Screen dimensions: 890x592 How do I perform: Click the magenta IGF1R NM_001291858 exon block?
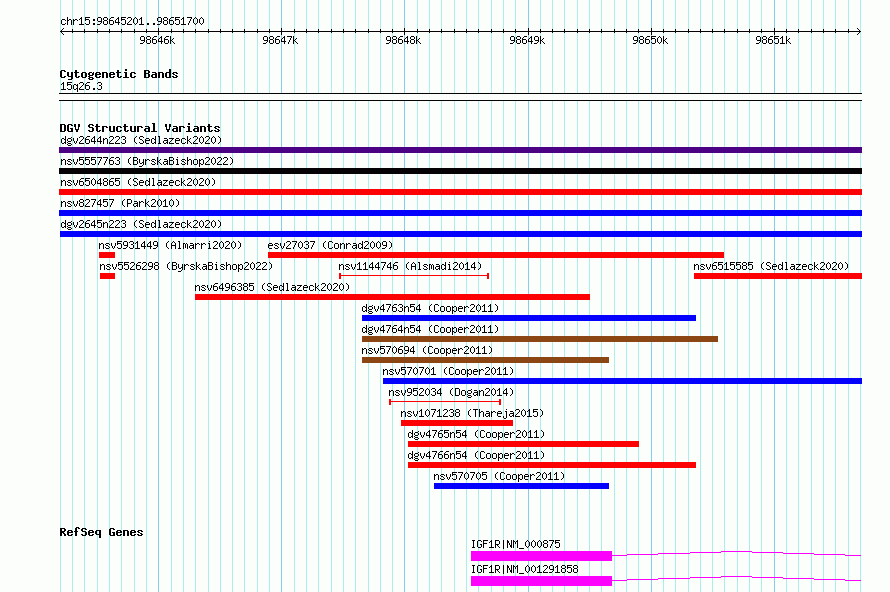click(x=541, y=581)
